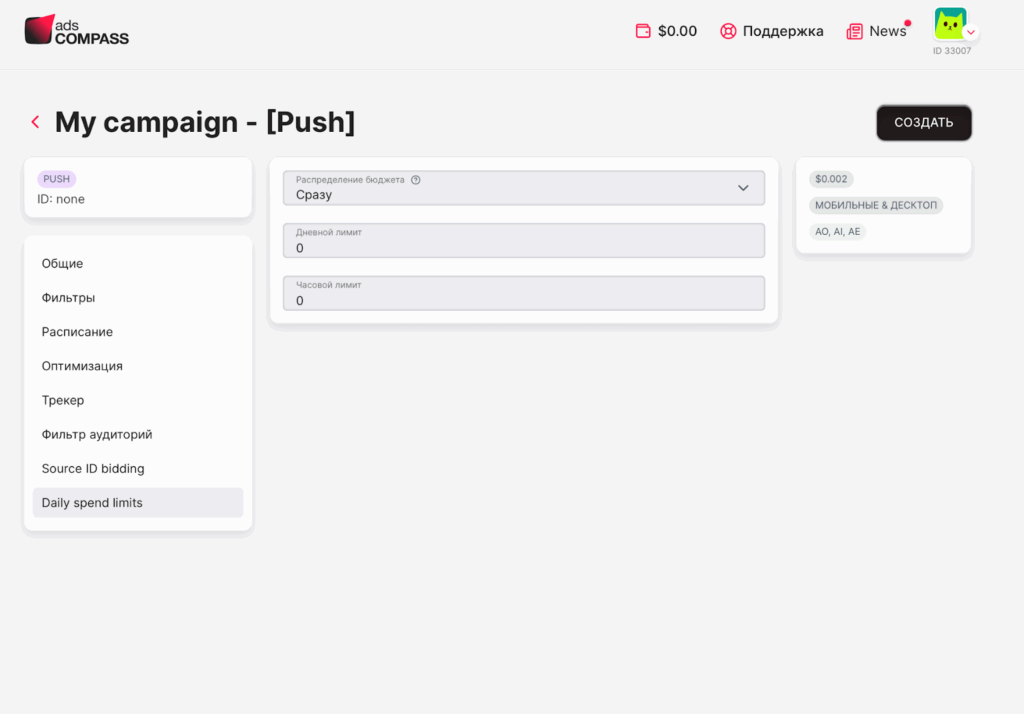This screenshot has width=1024, height=714.
Task: Click the СОЗДАТЬ button
Action: coord(923,123)
